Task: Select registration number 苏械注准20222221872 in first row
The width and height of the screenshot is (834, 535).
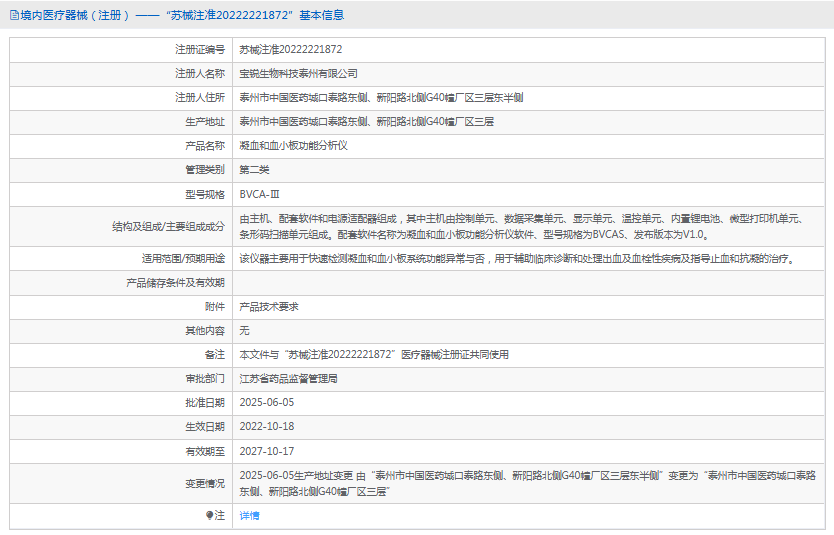Action: point(291,49)
